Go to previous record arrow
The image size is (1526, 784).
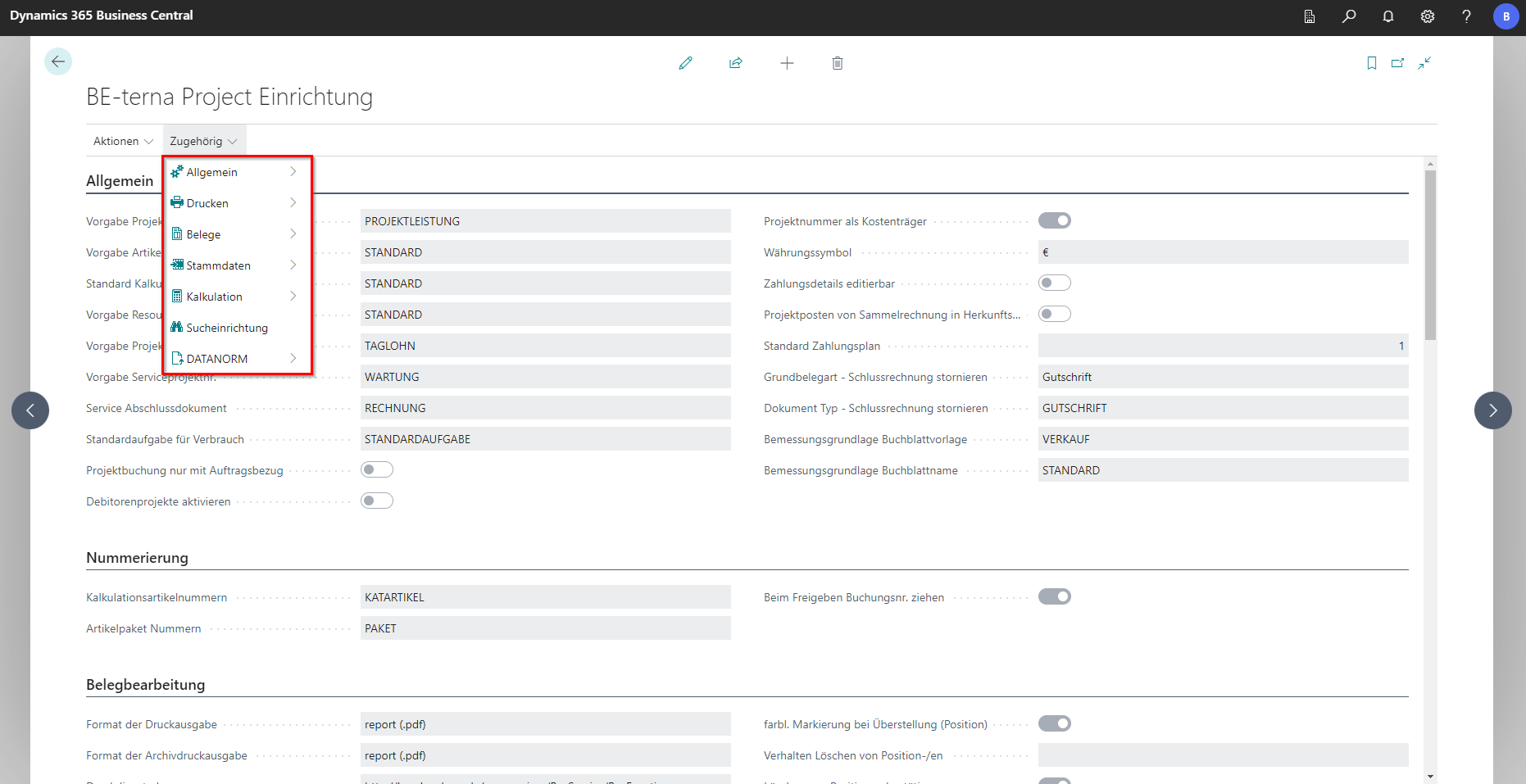click(30, 410)
